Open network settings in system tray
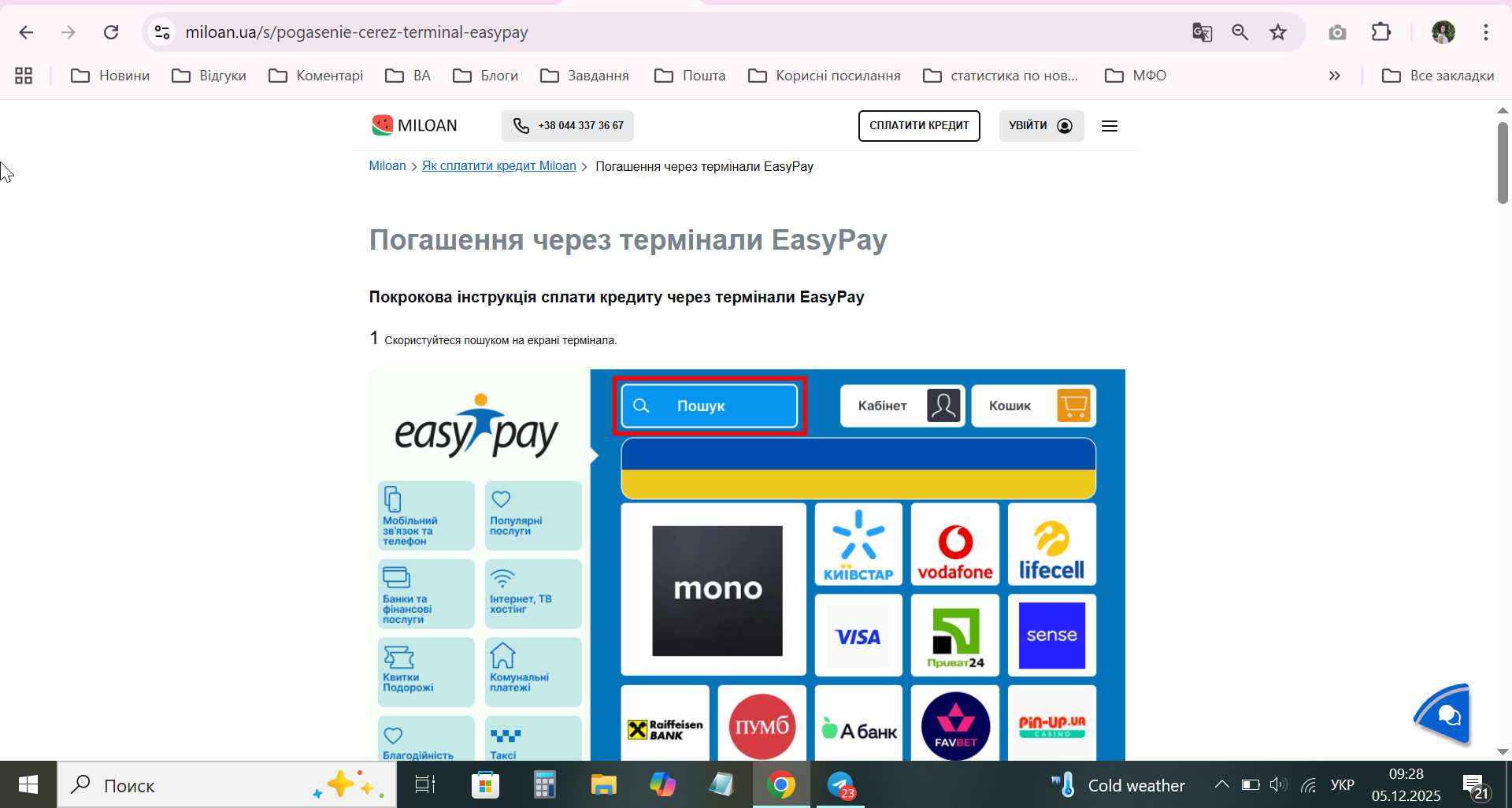This screenshot has height=808, width=1512. click(1309, 784)
